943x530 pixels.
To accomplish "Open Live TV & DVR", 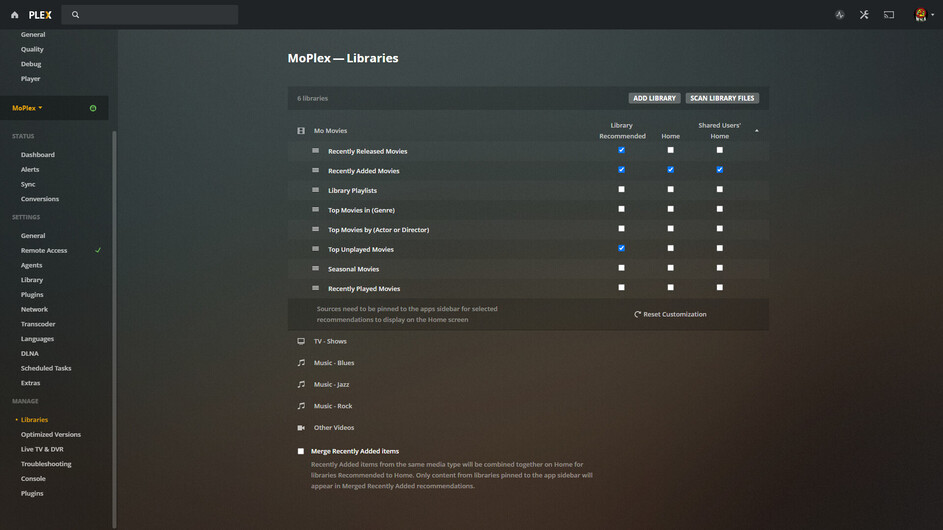I will click(x=42, y=449).
